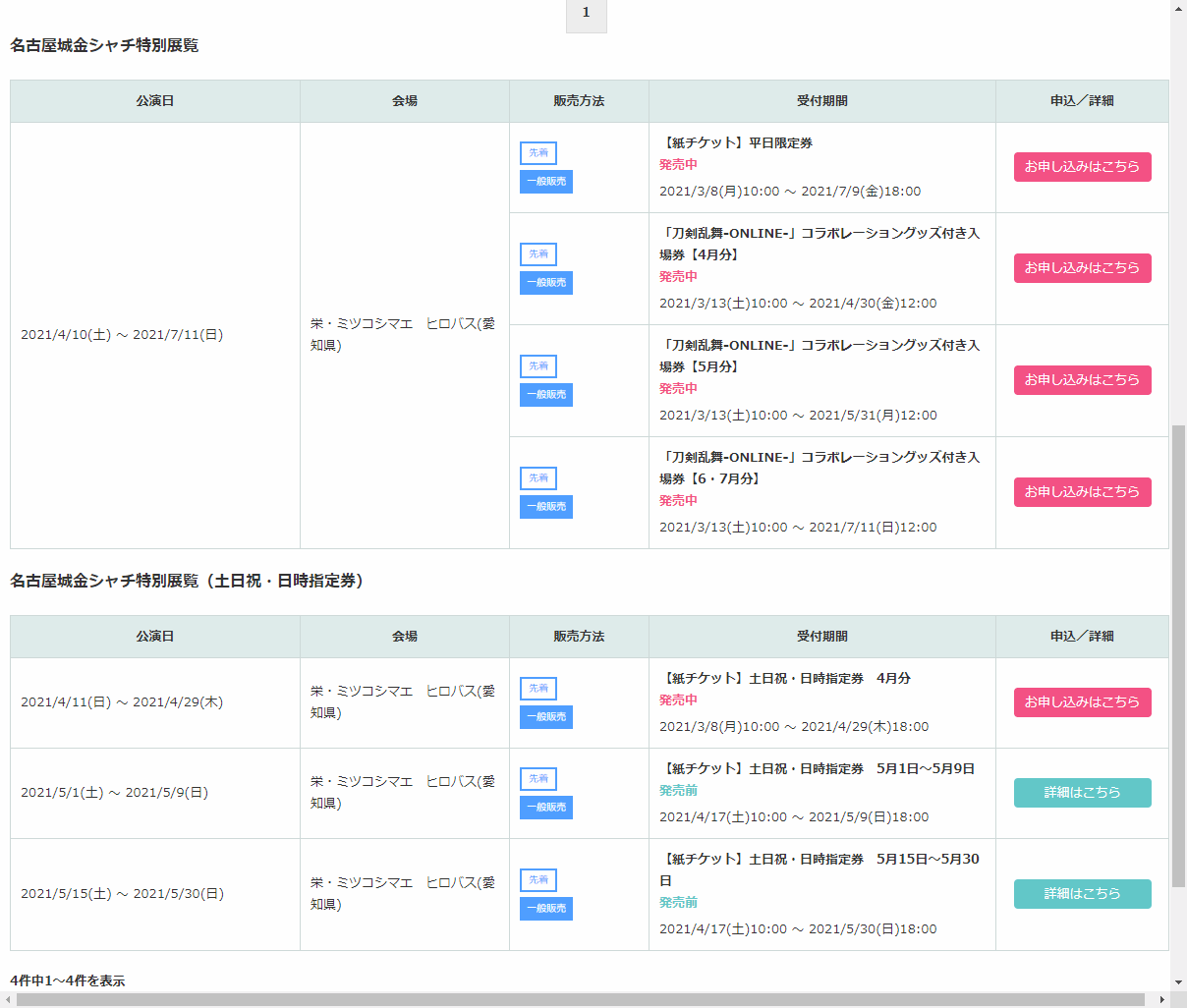Open 詳細はこちら for 5月1日〜5月9日 ticket
The image size is (1187, 1008).
click(1082, 793)
